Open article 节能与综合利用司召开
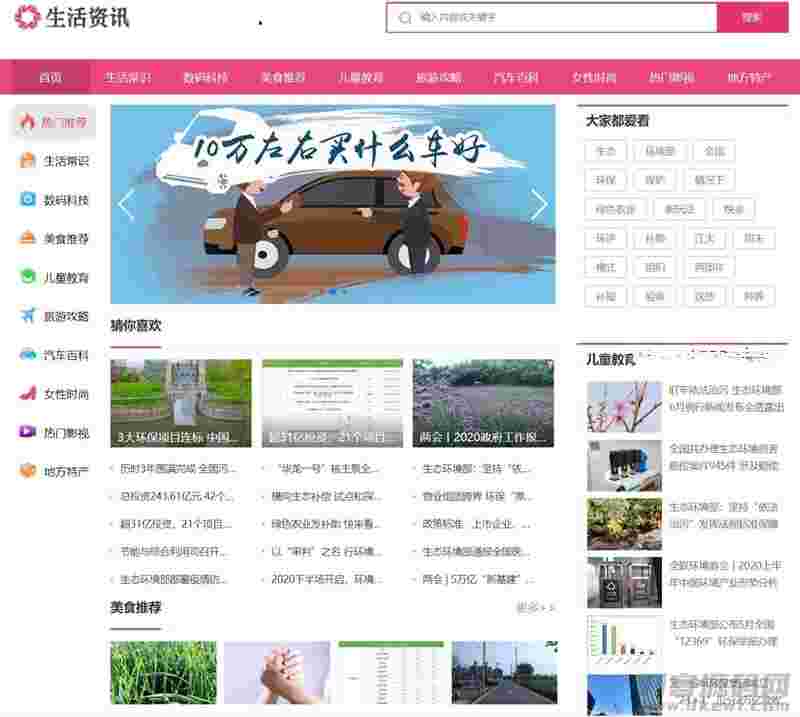Screen dimensions: 800x717 click(174, 552)
